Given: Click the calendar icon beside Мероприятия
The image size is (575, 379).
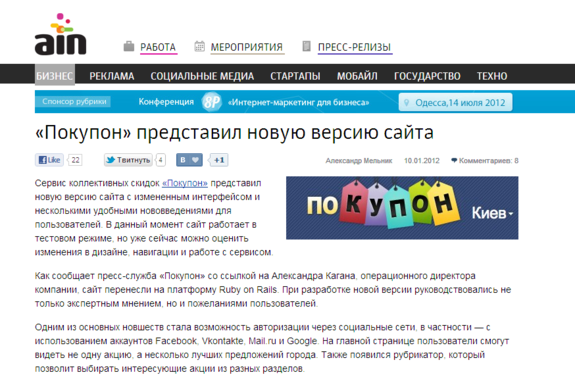Looking at the screenshot, I should [199, 46].
